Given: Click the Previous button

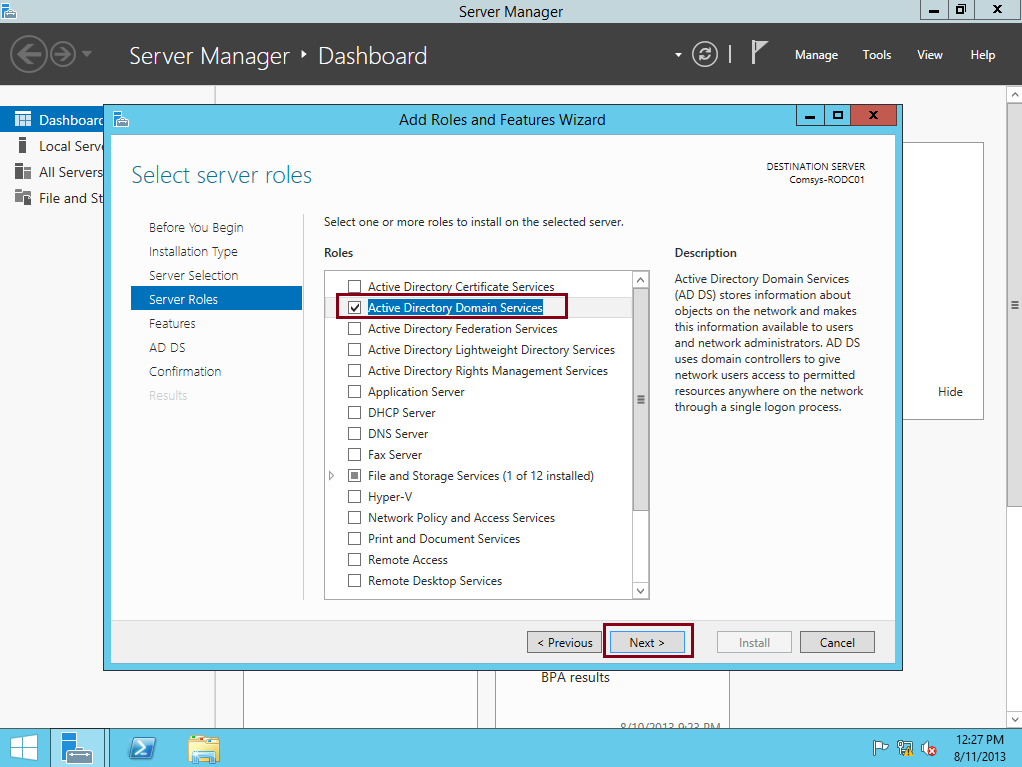Looking at the screenshot, I should [x=564, y=643].
